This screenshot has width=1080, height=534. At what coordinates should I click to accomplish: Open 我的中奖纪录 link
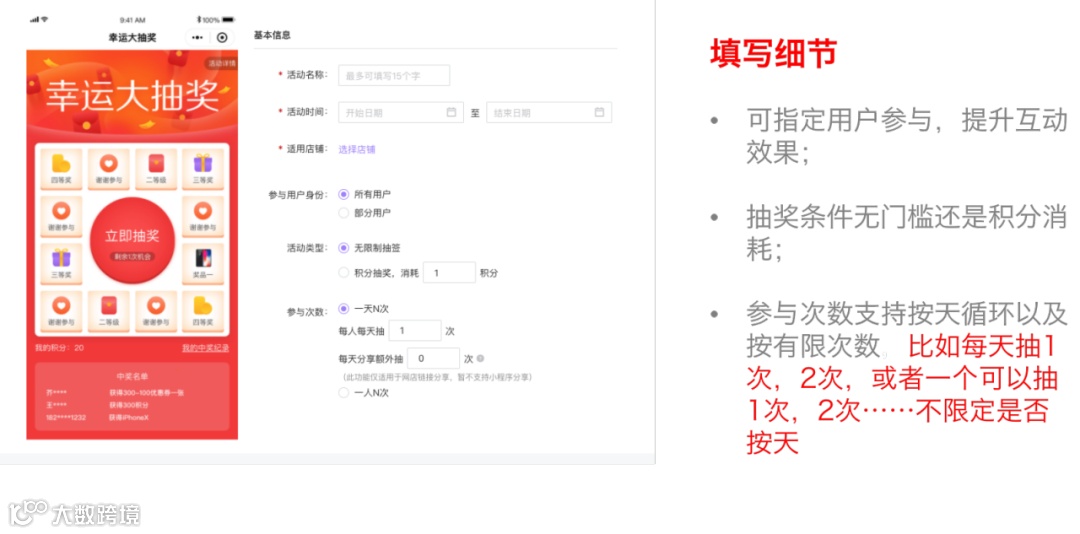pyautogui.click(x=205, y=348)
